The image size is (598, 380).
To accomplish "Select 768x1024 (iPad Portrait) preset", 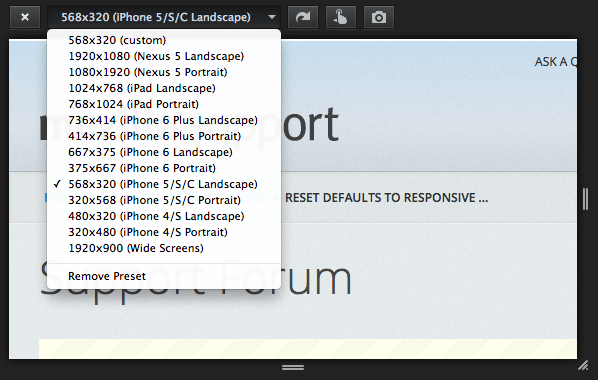I will (x=164, y=104).
